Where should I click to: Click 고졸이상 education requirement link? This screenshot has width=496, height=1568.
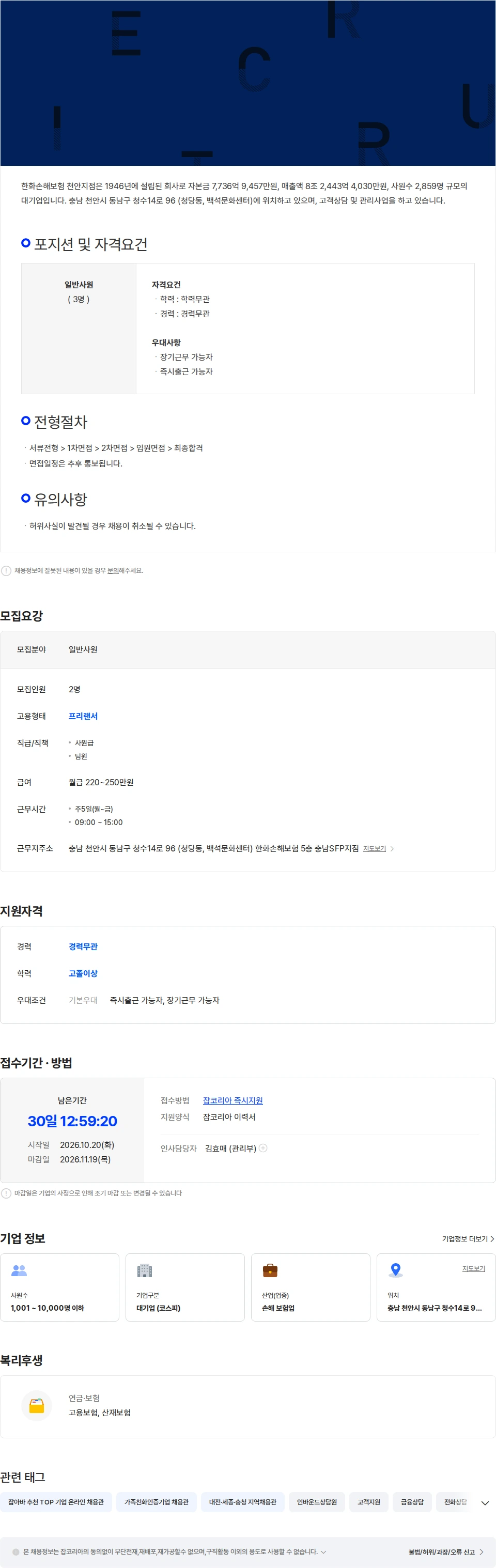coord(83,973)
